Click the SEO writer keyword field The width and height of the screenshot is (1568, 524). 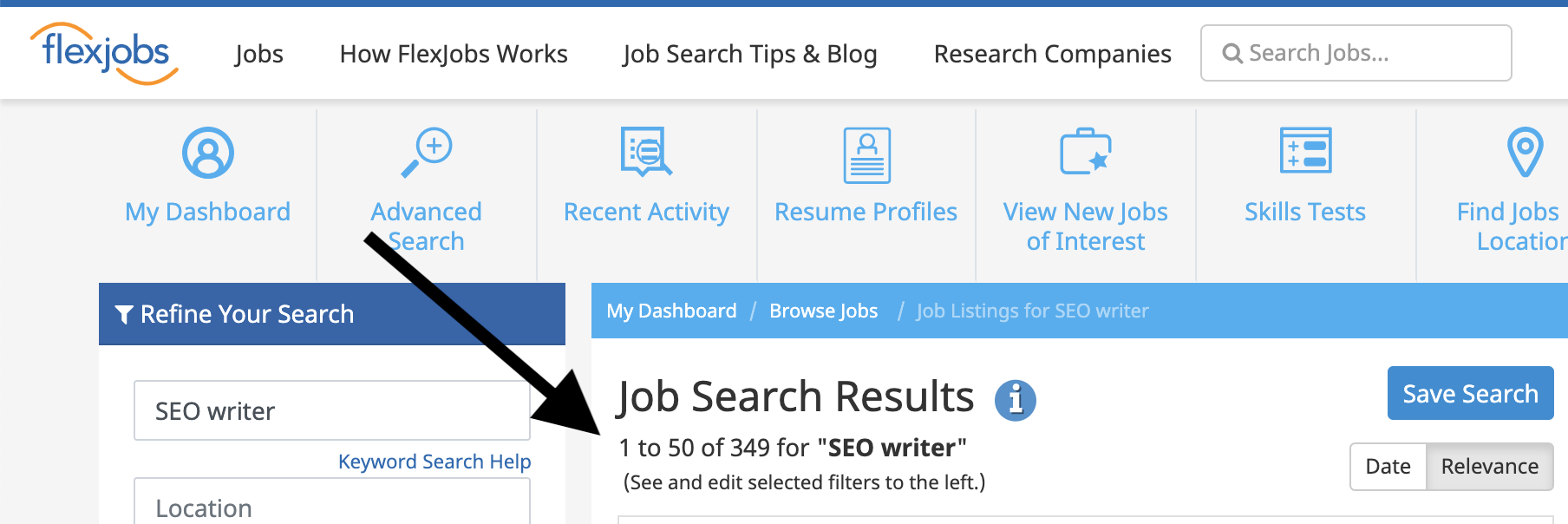point(332,410)
